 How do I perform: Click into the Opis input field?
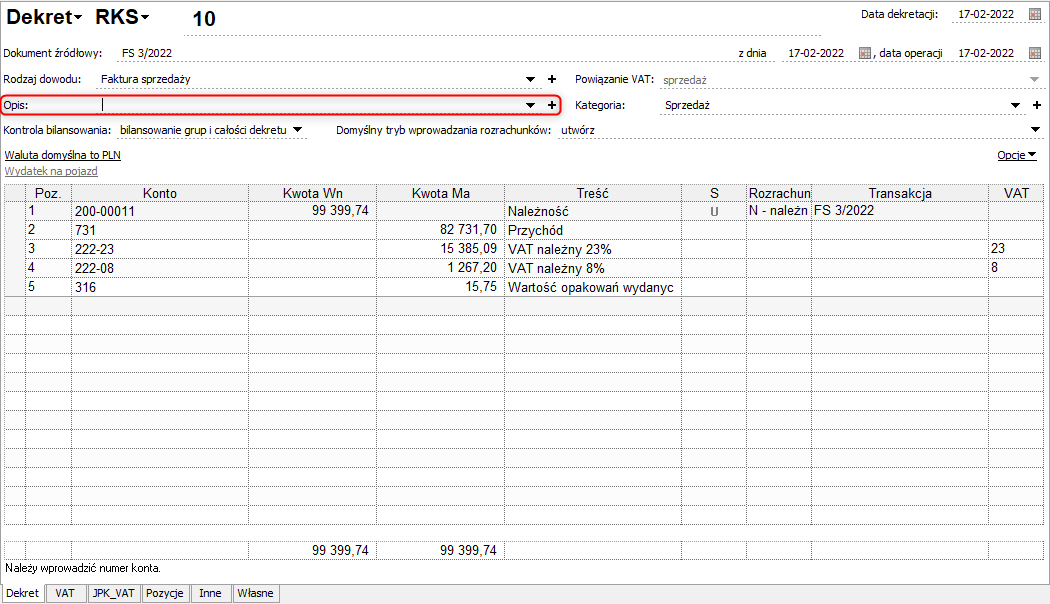310,105
